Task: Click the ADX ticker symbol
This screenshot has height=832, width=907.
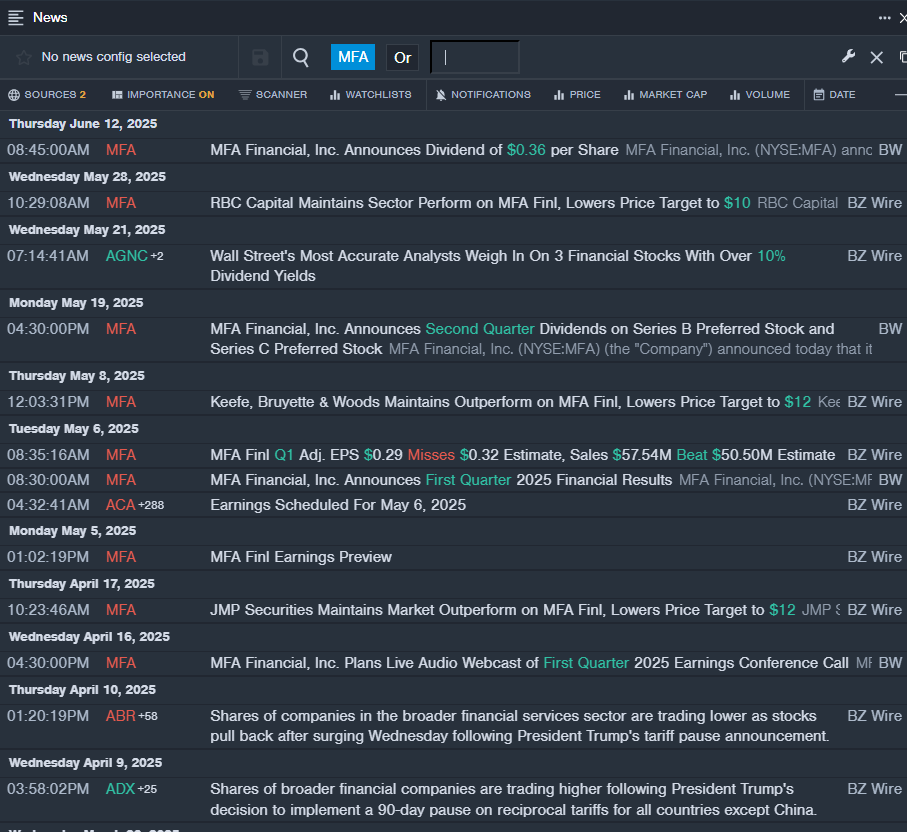Action: tap(120, 789)
